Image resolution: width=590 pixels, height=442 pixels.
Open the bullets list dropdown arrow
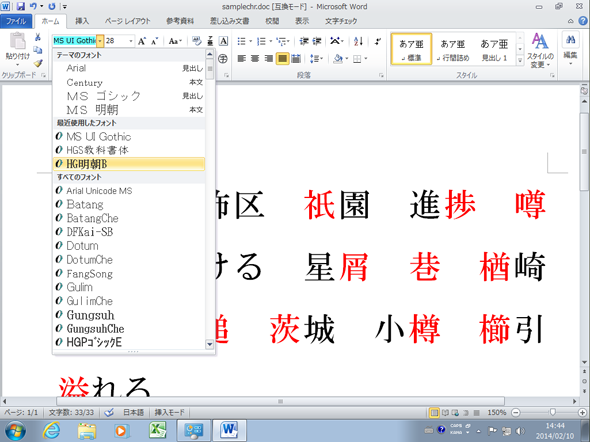251,41
